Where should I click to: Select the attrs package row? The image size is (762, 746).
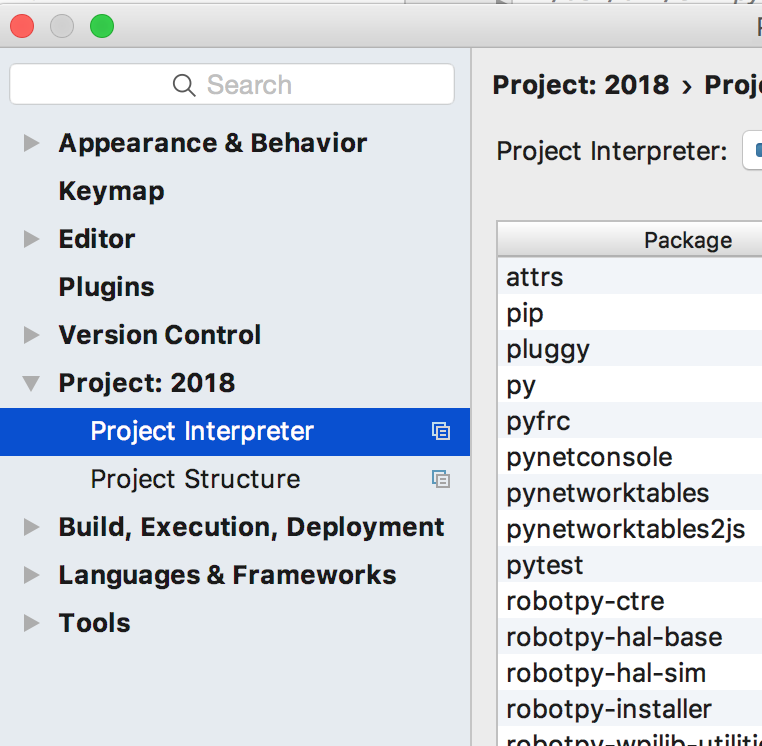630,276
